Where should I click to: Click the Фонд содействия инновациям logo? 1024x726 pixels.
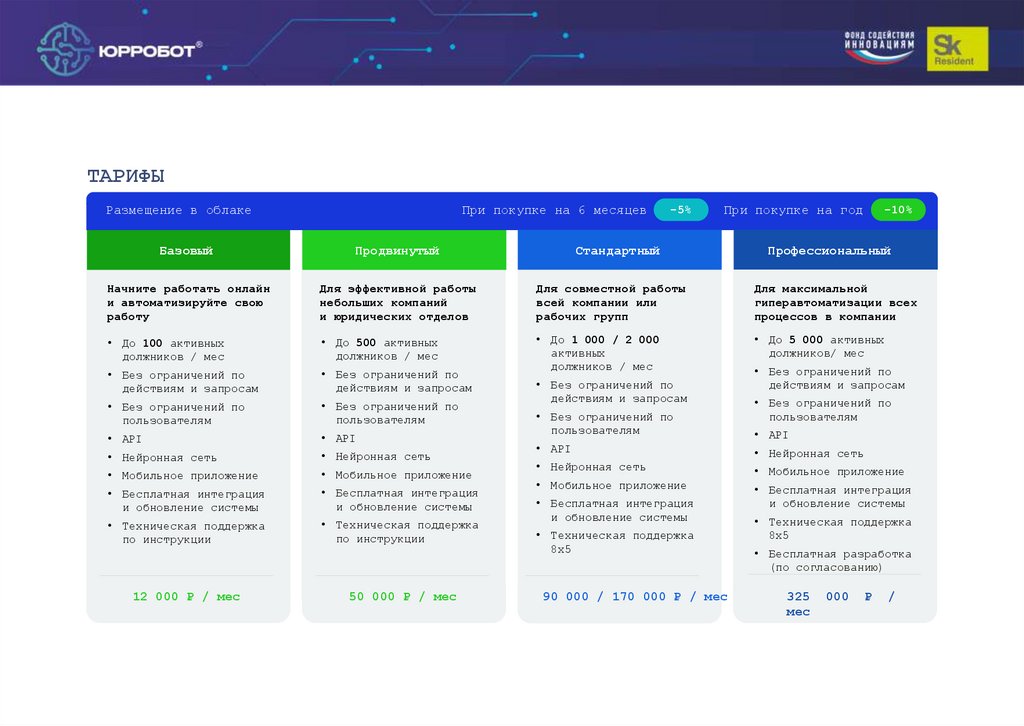(x=879, y=47)
